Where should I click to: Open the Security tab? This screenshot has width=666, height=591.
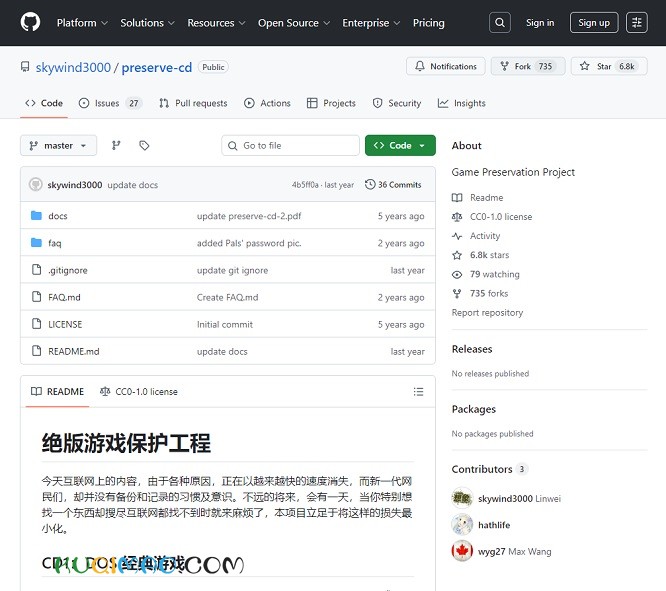[396, 103]
